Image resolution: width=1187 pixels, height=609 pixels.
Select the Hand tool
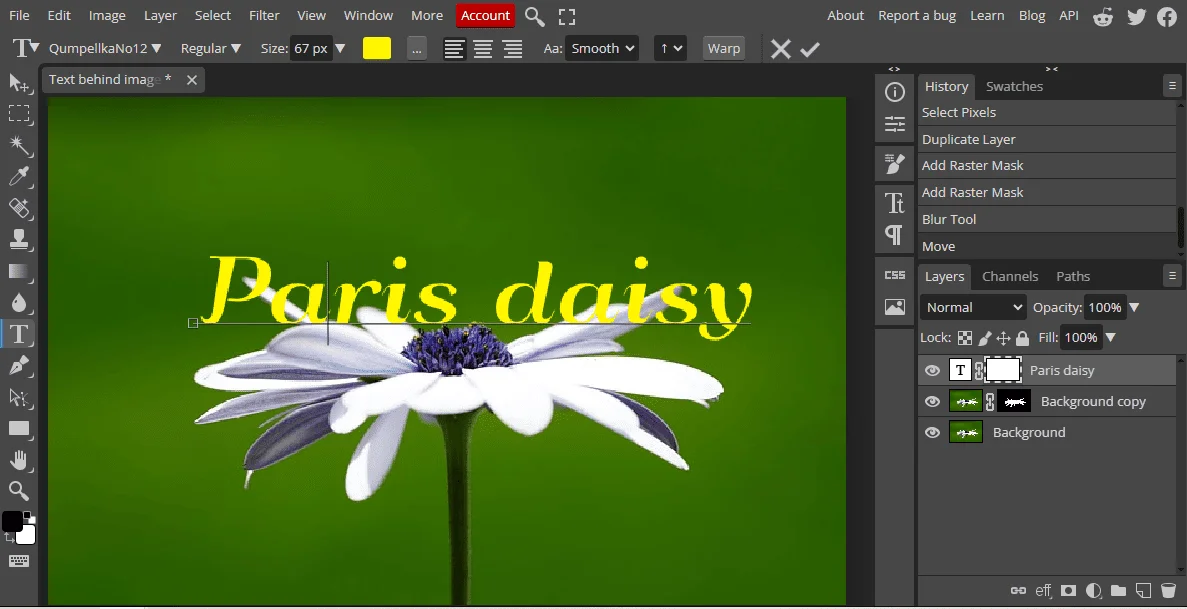click(x=19, y=460)
